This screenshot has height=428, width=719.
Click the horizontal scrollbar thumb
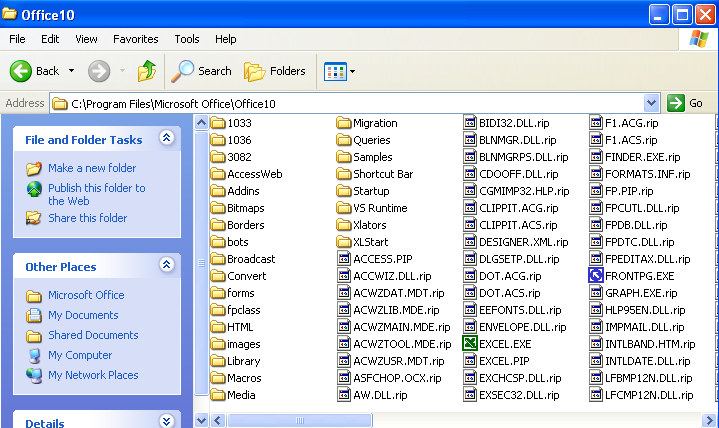click(300, 420)
